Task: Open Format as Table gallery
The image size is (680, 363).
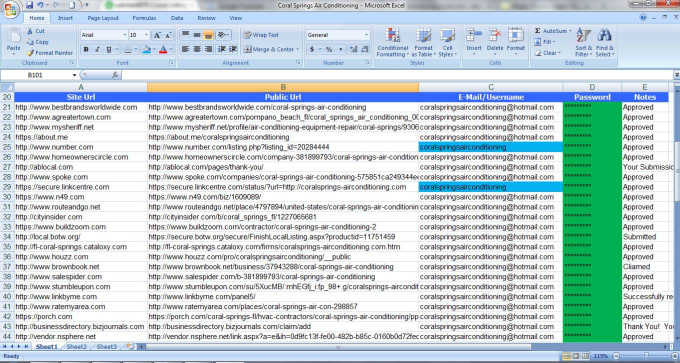Action: tap(423, 43)
